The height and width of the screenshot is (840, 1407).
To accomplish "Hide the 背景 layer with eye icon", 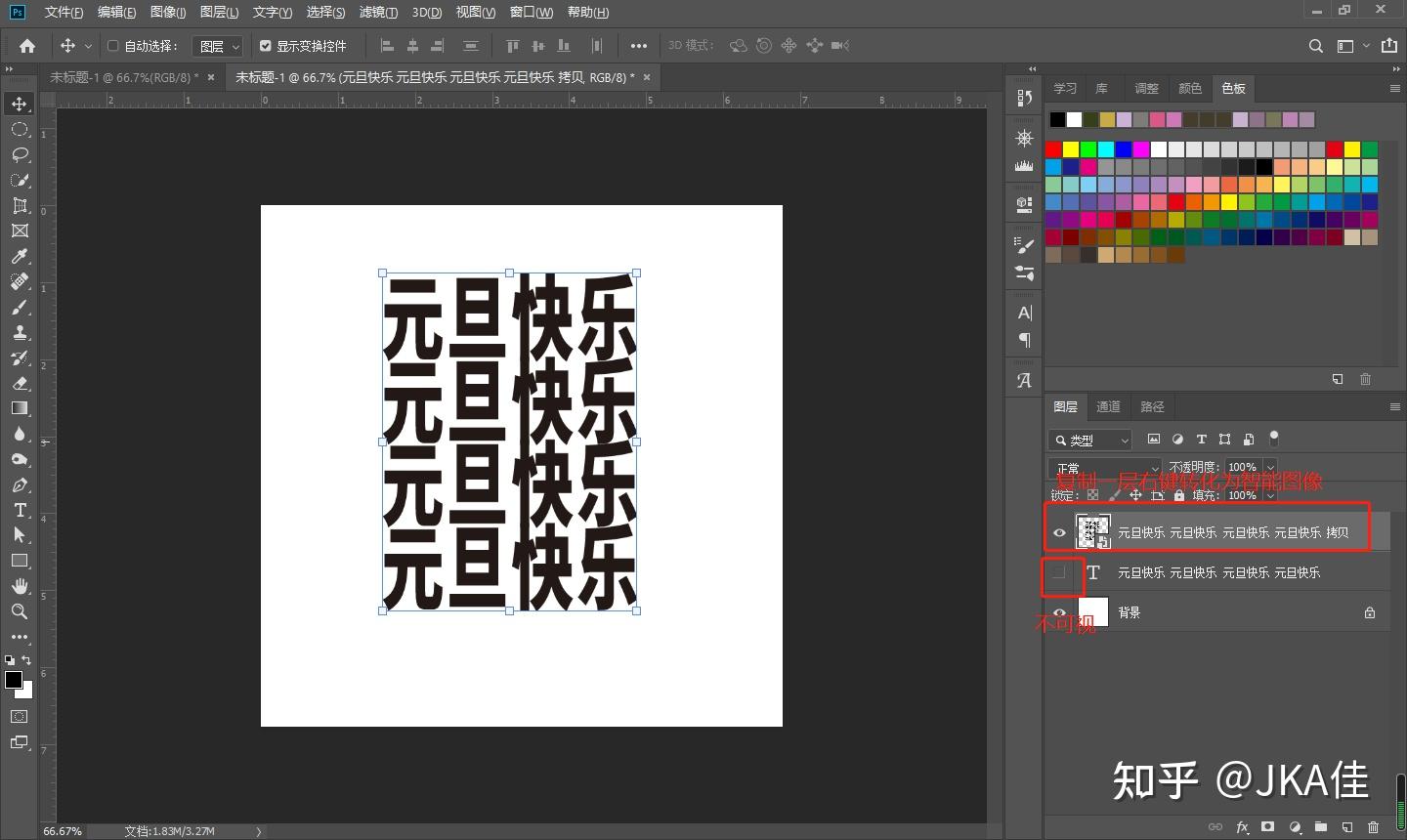I will coord(1059,612).
